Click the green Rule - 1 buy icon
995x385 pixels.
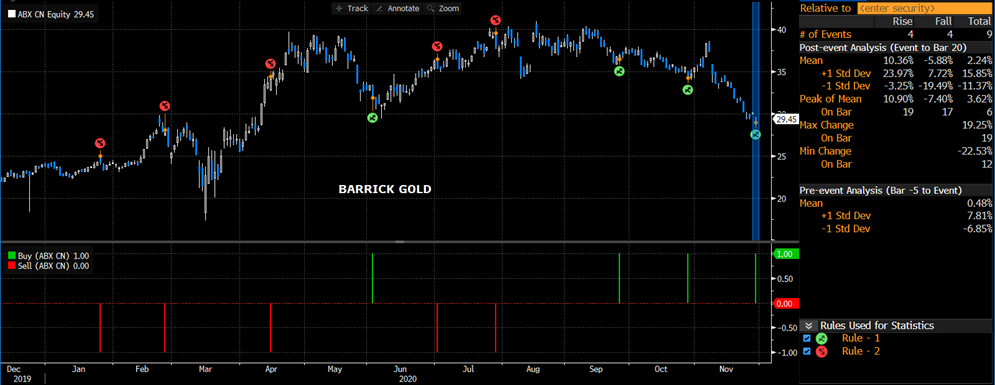click(822, 338)
